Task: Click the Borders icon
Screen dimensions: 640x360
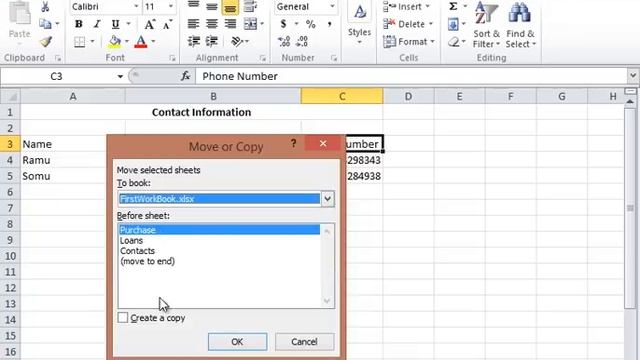Action: [x=80, y=42]
